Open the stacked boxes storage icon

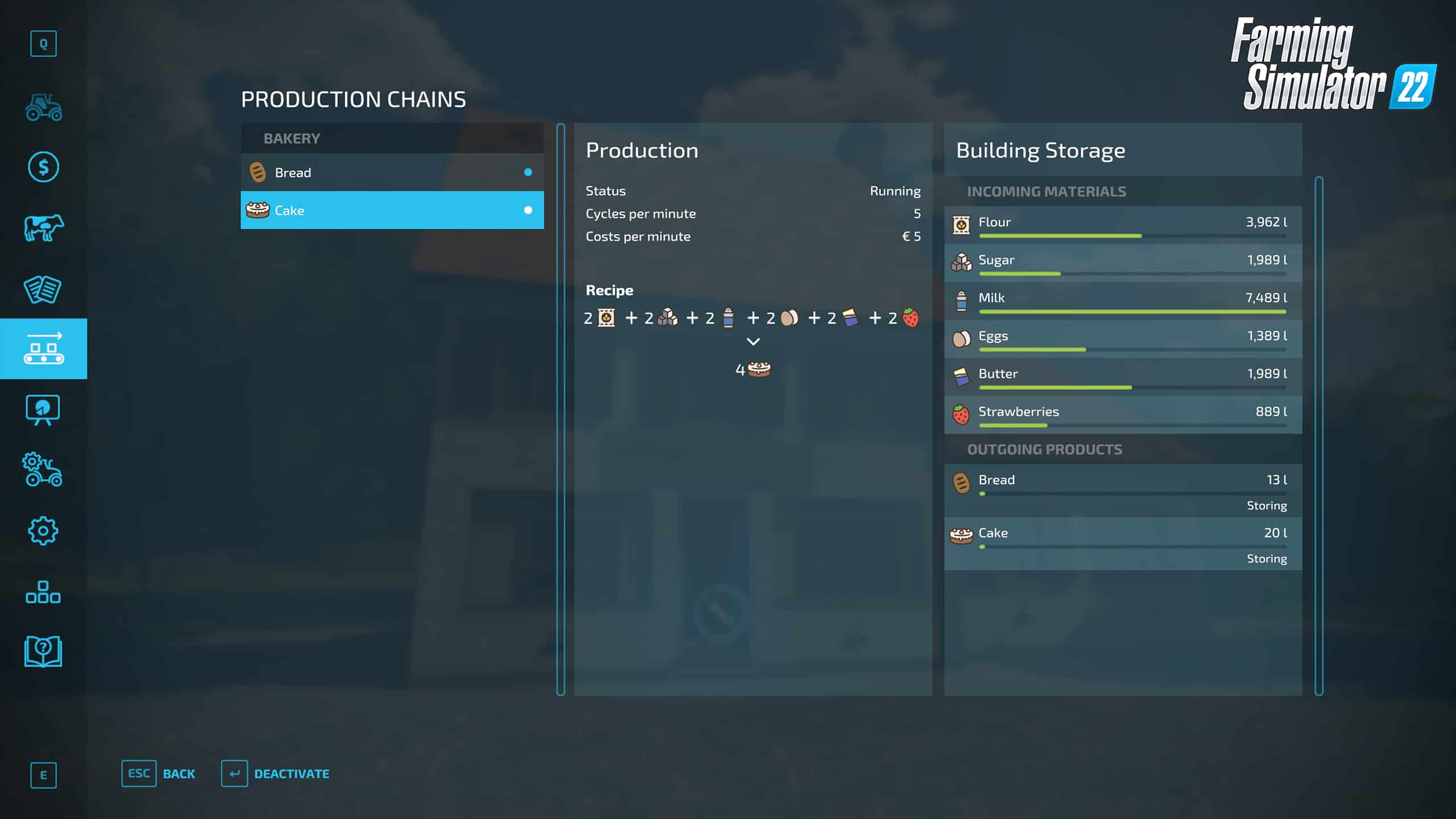(43, 591)
